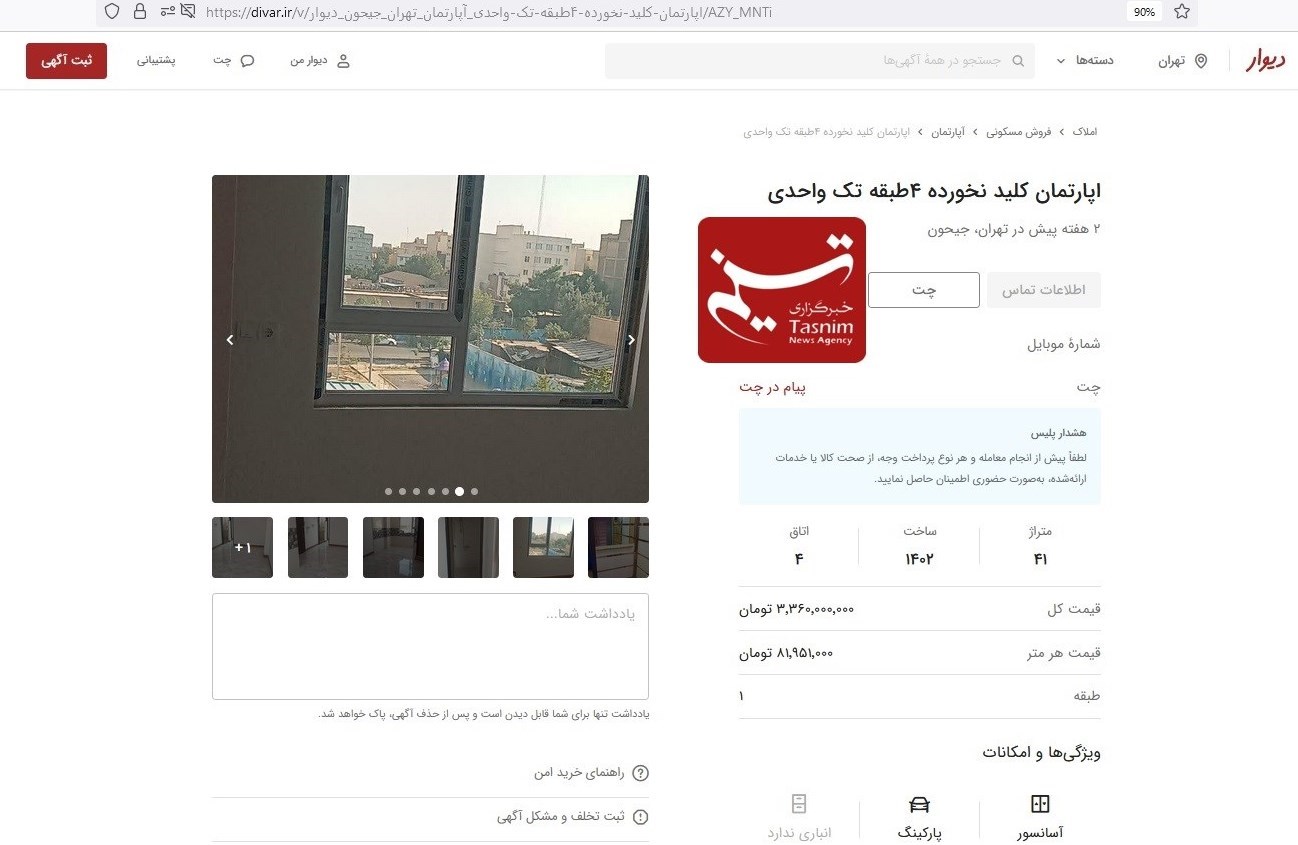This screenshot has width=1298, height=845.
Task: Click the اطلاعات تماس contact button
Action: coord(1044,290)
